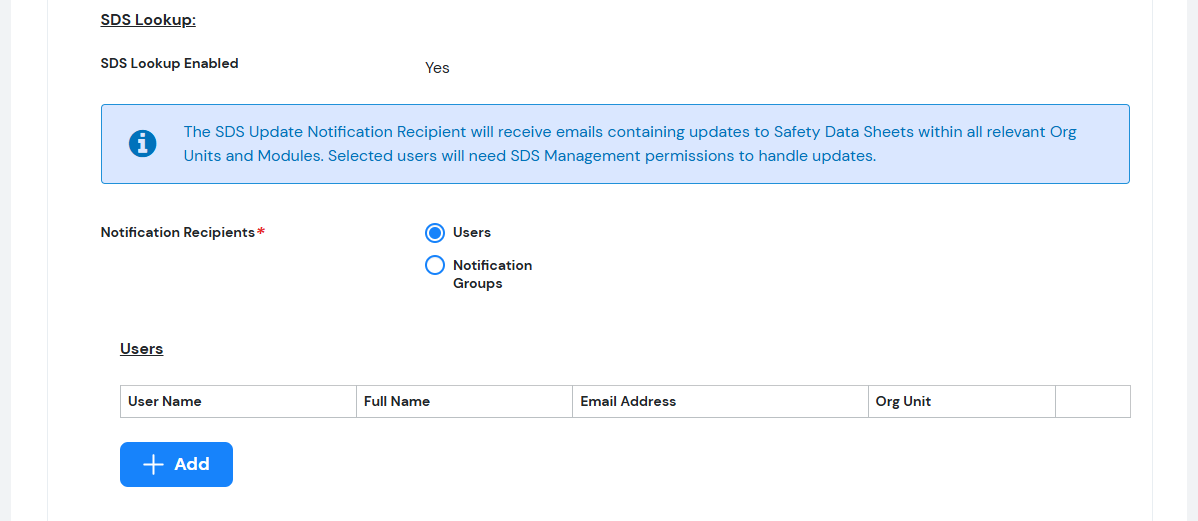Click the 'Notification Groups' option label text

pos(492,274)
